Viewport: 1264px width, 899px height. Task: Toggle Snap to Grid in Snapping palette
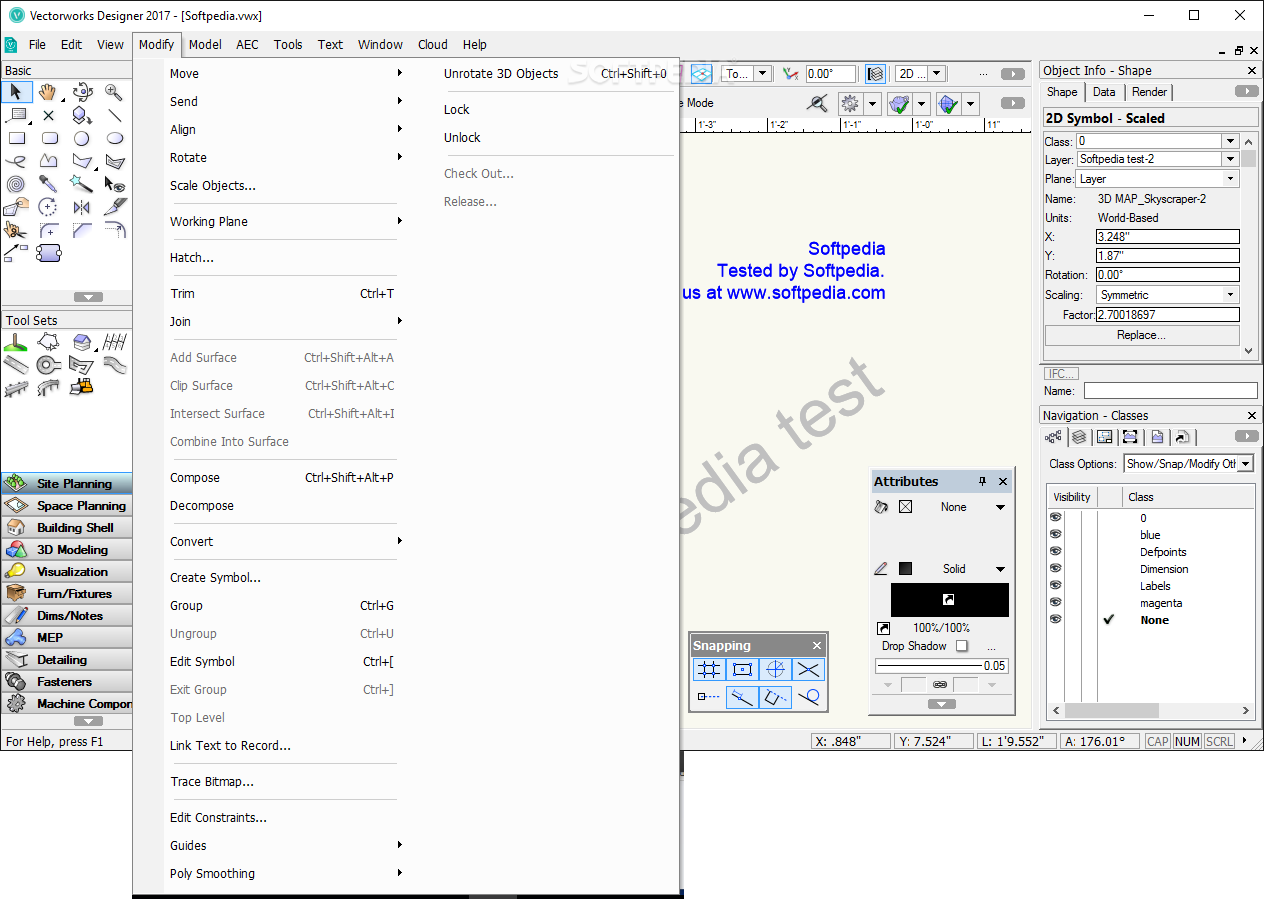[x=709, y=670]
